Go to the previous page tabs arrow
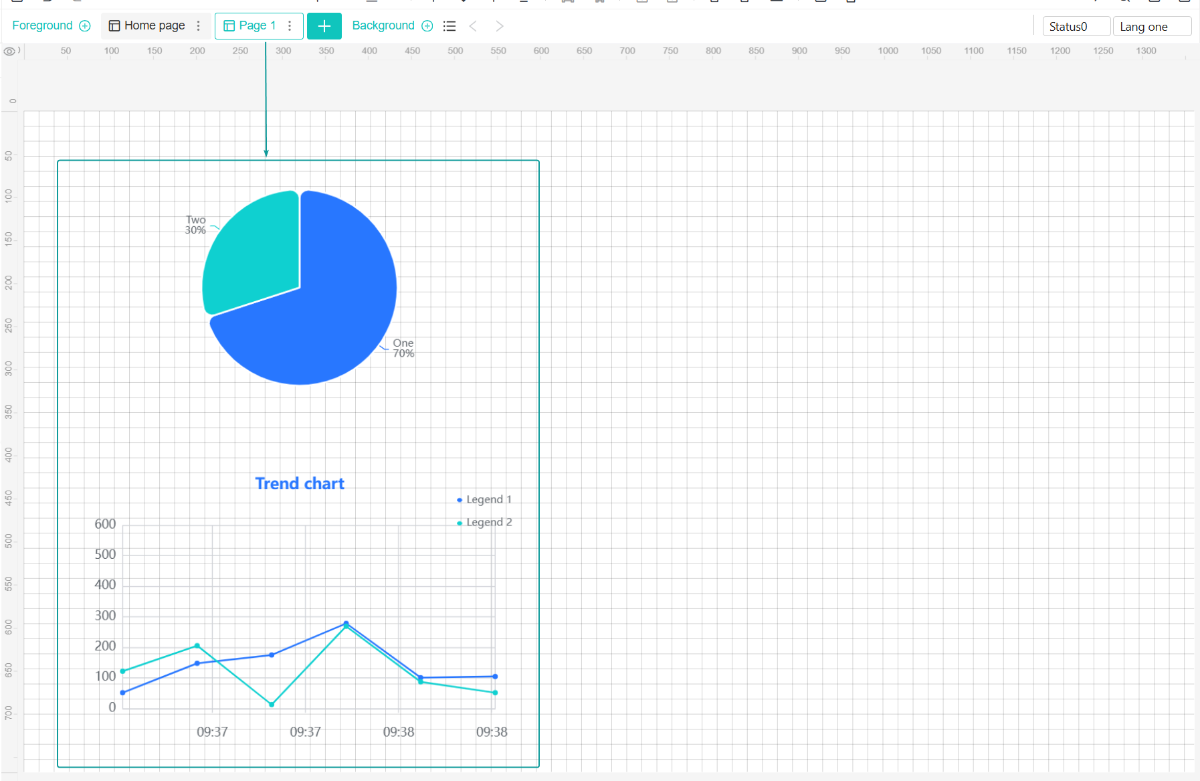Image resolution: width=1200 pixels, height=781 pixels. coord(473,26)
